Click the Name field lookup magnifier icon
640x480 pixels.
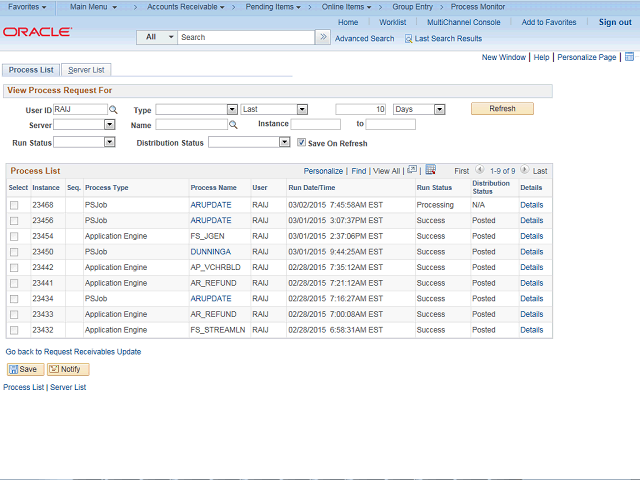coord(233,125)
